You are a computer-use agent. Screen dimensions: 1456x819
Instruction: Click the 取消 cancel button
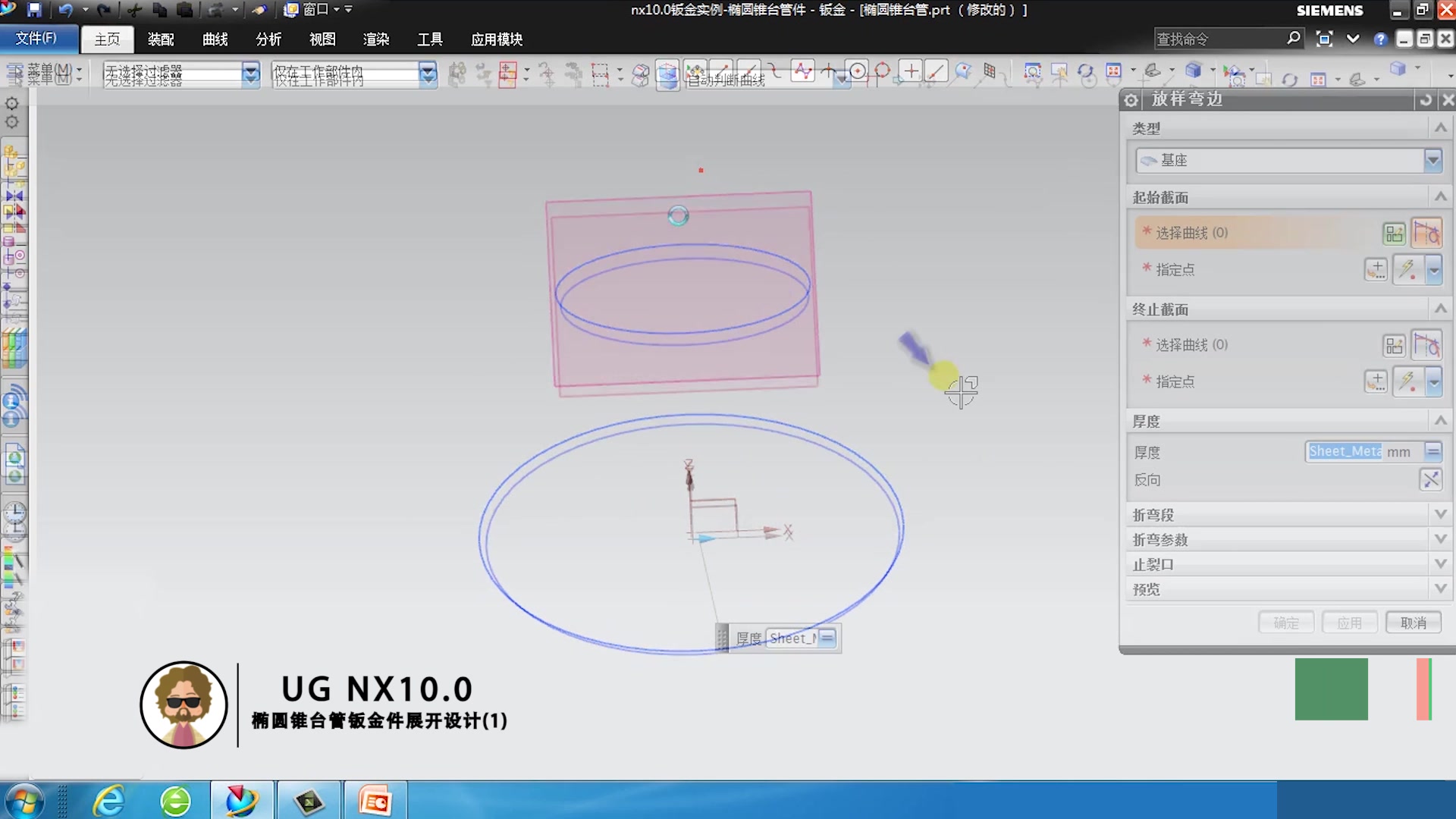1414,623
